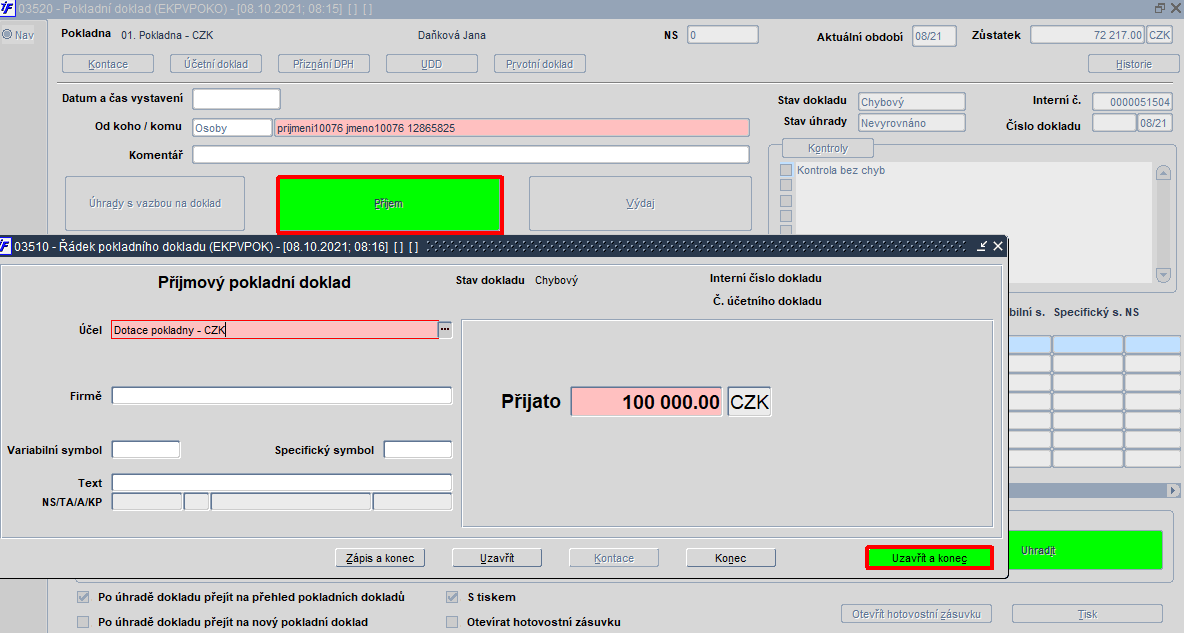
Task: Show the Historie
Action: [x=1133, y=64]
